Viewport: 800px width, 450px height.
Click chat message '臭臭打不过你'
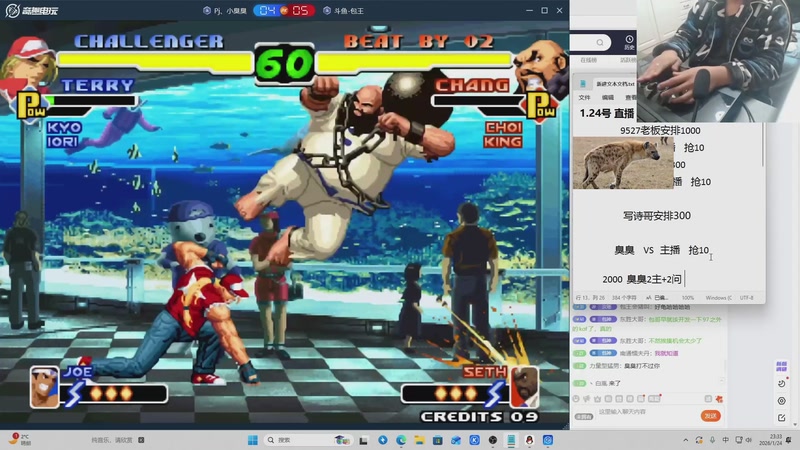point(642,366)
